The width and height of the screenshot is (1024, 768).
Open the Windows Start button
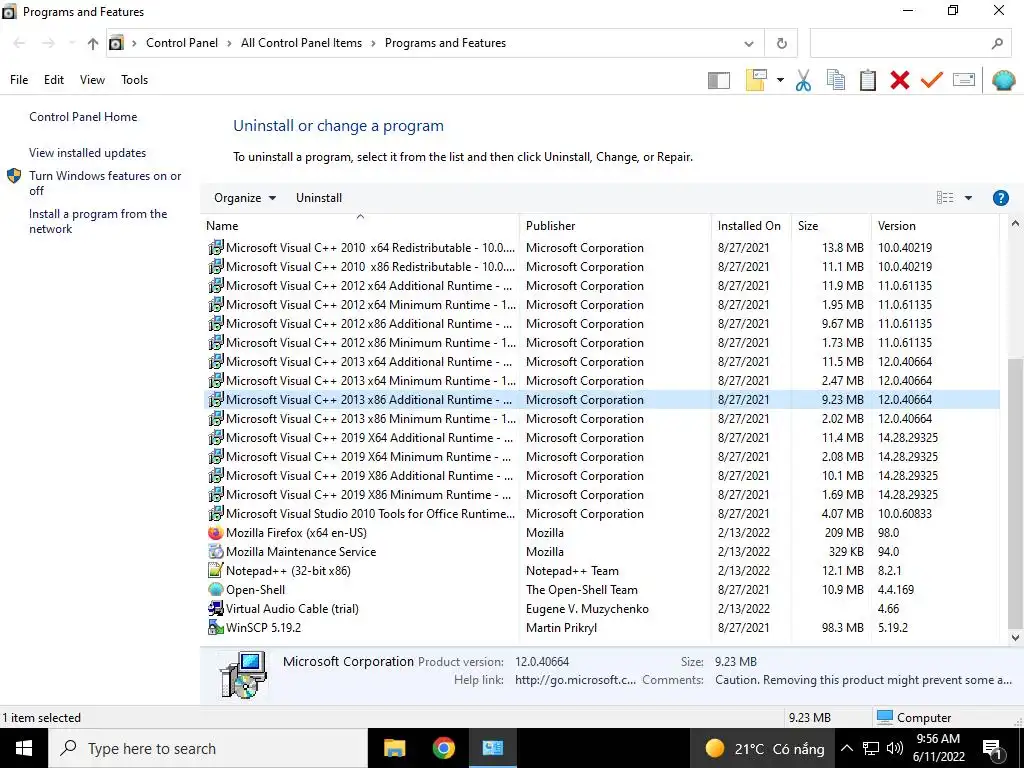tap(24, 748)
